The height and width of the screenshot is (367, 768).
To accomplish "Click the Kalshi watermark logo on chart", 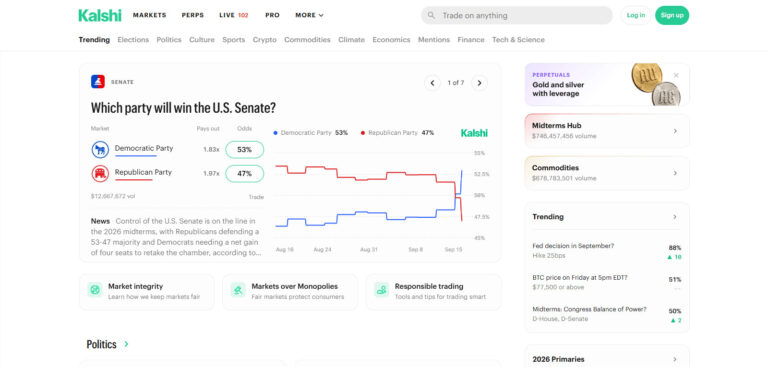I will coord(474,133).
